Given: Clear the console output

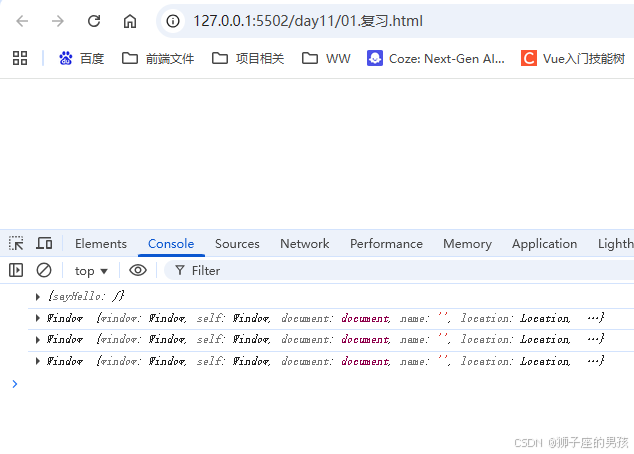Looking at the screenshot, I should click(44, 270).
